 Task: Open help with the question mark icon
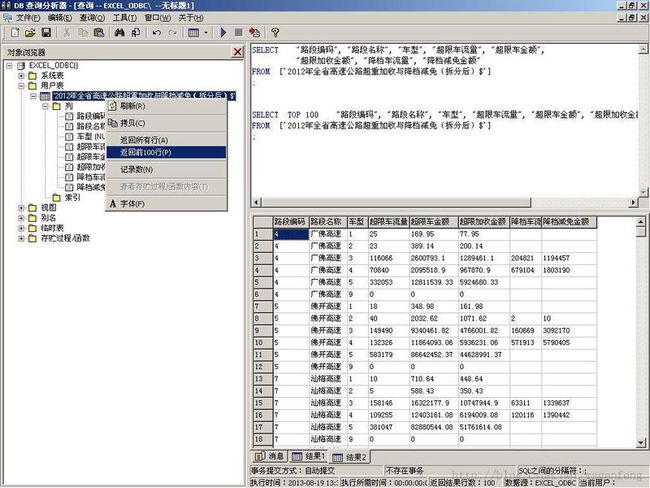pyautogui.click(x=275, y=32)
